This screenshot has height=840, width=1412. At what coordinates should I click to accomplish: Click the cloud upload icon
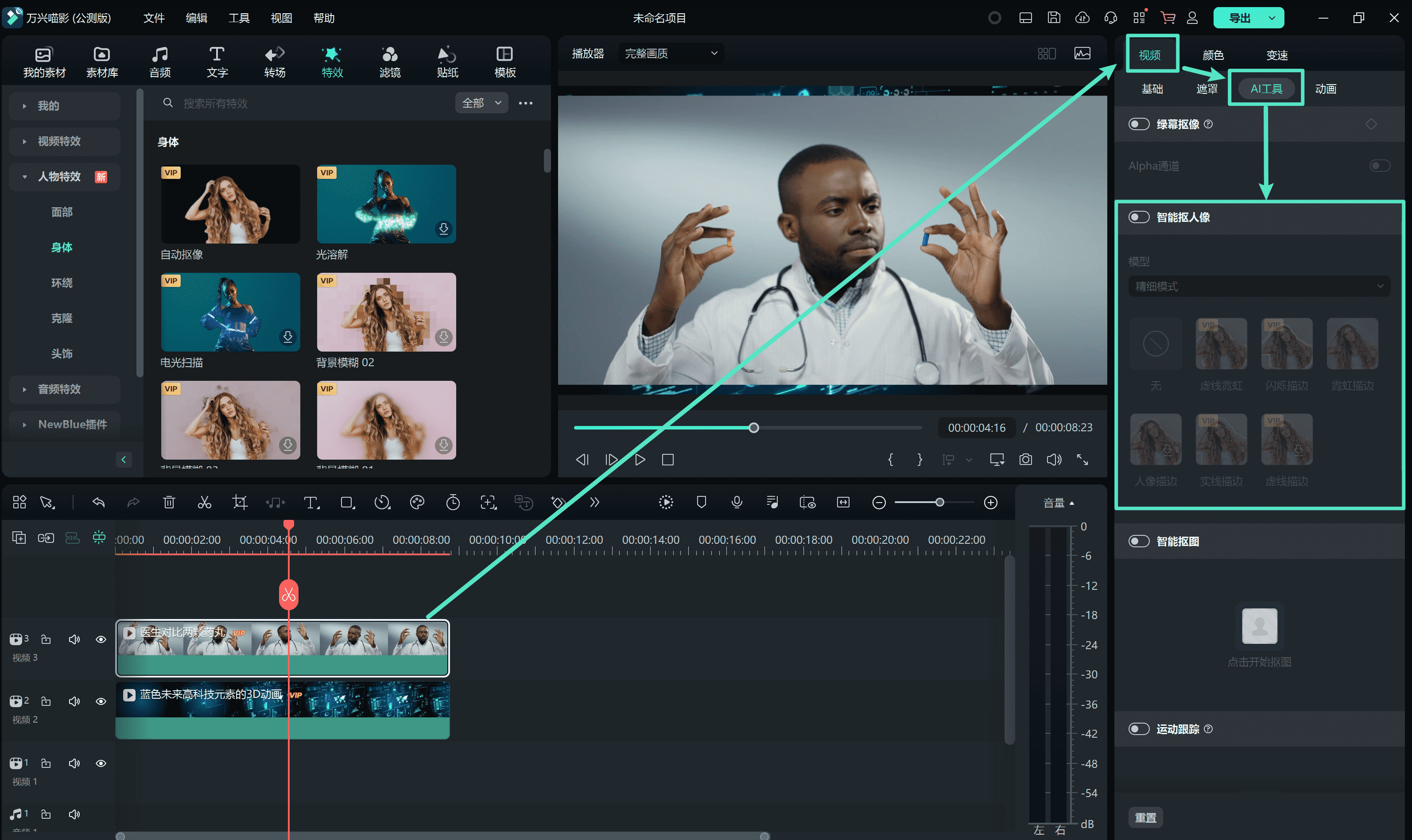[1082, 18]
